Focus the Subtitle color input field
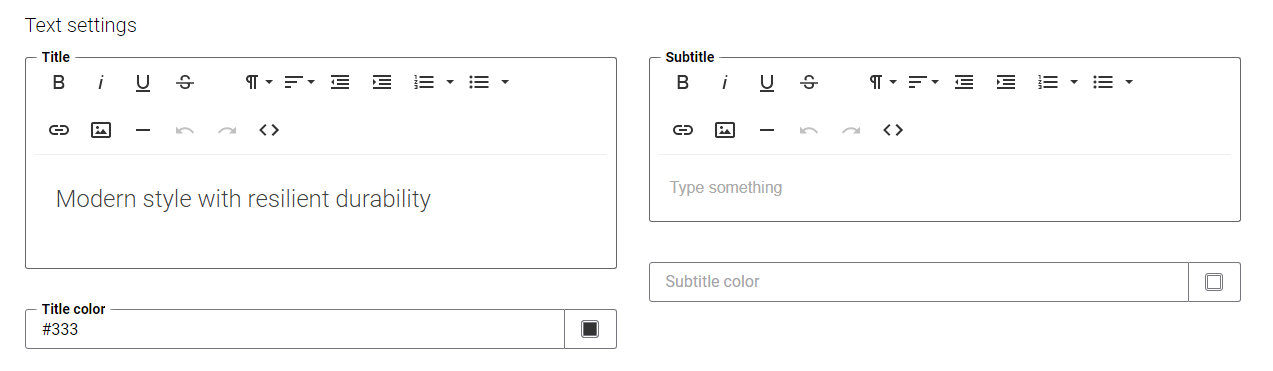 point(918,282)
